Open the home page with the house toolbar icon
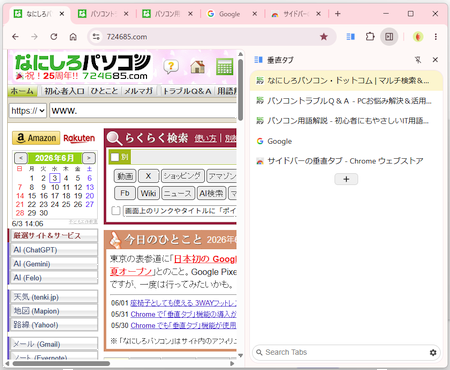Viewport: 450px width, 370px height. [73, 37]
